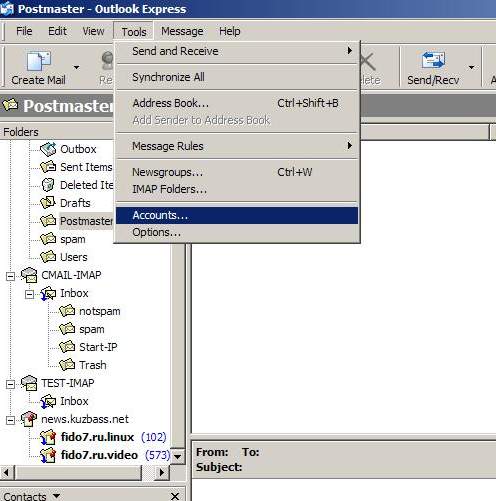The image size is (496, 501).
Task: Click the TEST-IMAP account icon
Action: pyautogui.click(x=29, y=383)
